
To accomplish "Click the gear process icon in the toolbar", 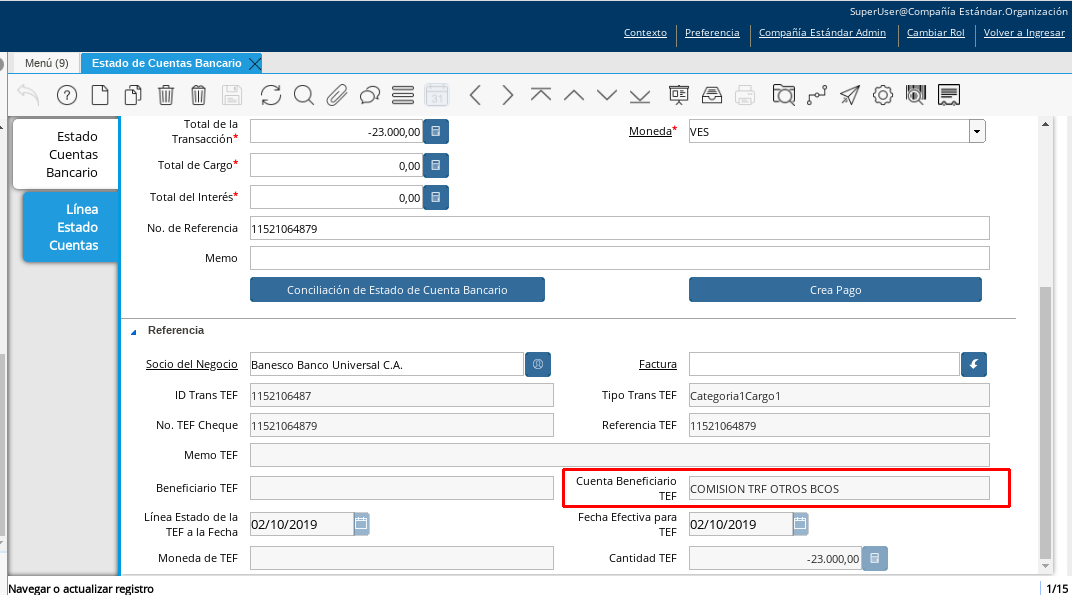I will click(882, 95).
